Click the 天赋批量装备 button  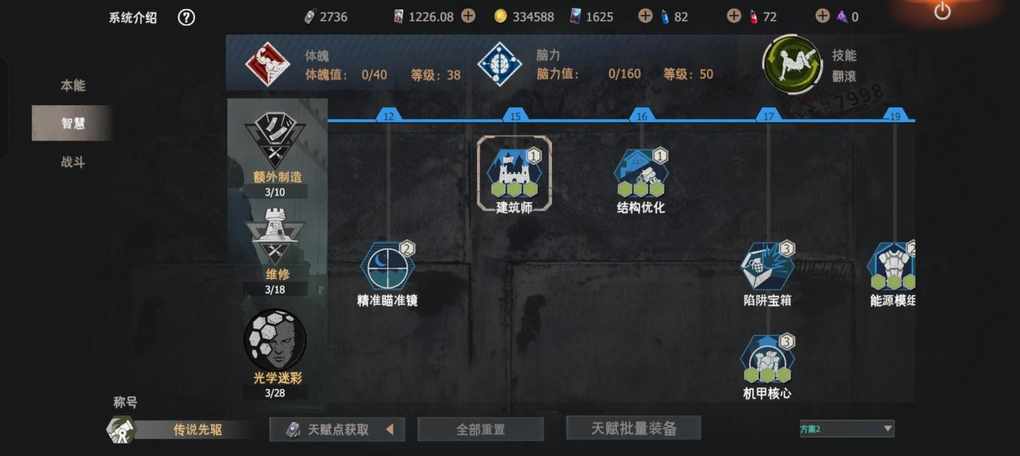point(634,428)
